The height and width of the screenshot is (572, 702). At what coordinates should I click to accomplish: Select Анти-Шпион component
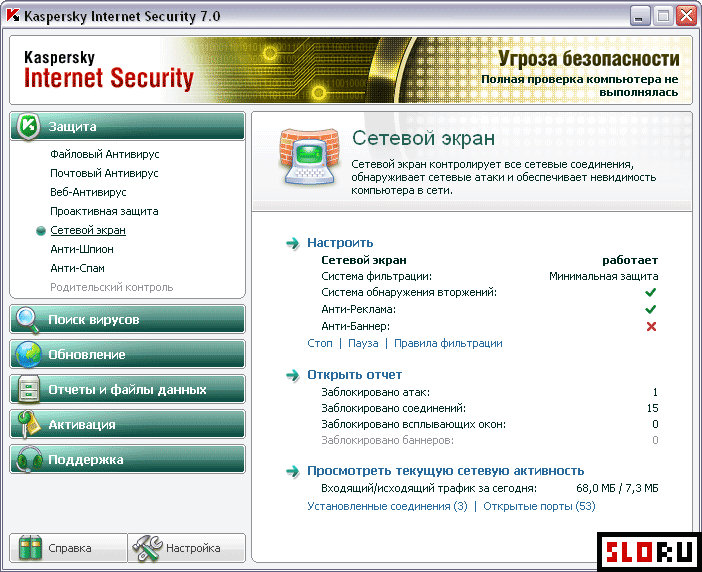[81, 249]
